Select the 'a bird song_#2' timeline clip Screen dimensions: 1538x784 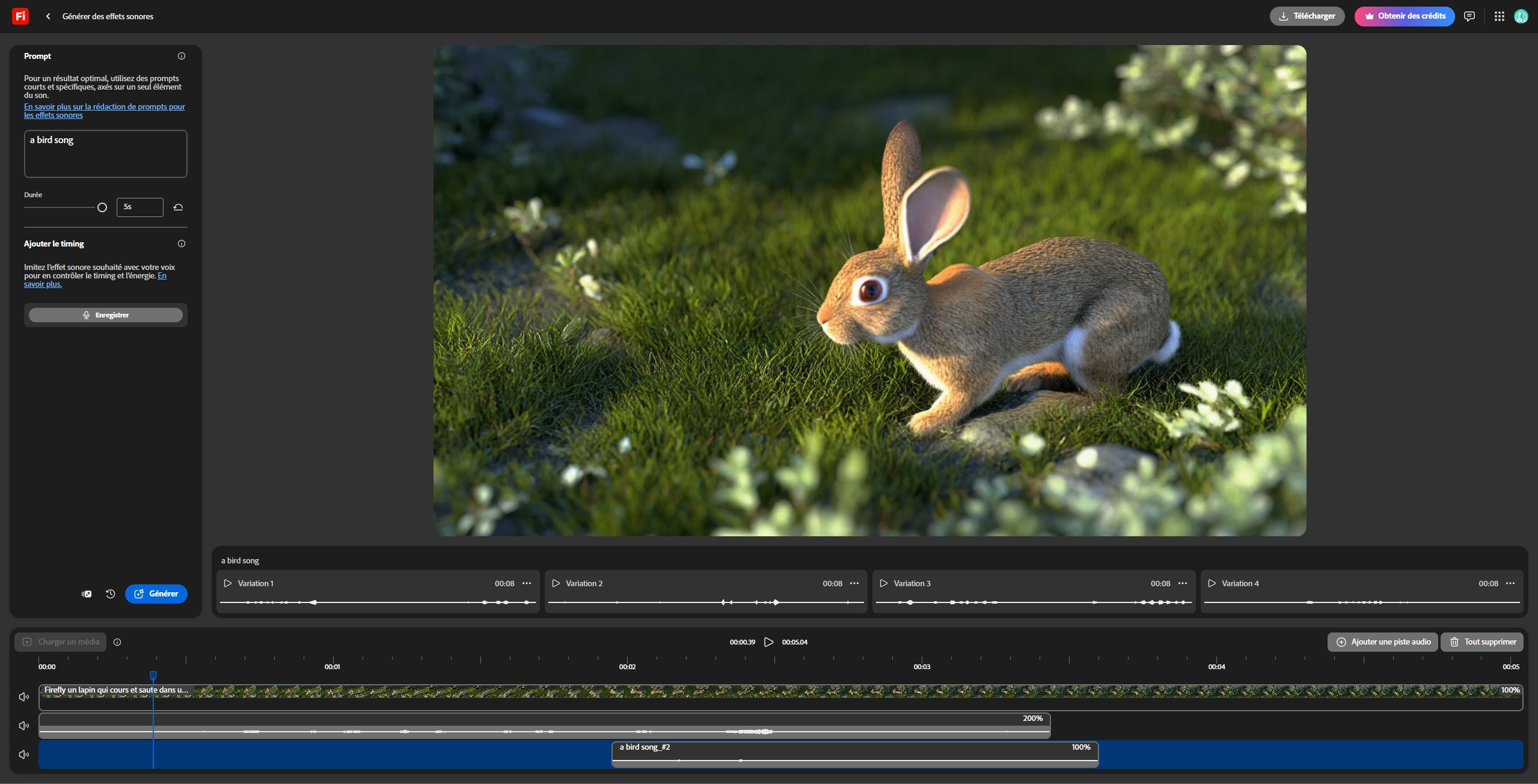point(854,754)
